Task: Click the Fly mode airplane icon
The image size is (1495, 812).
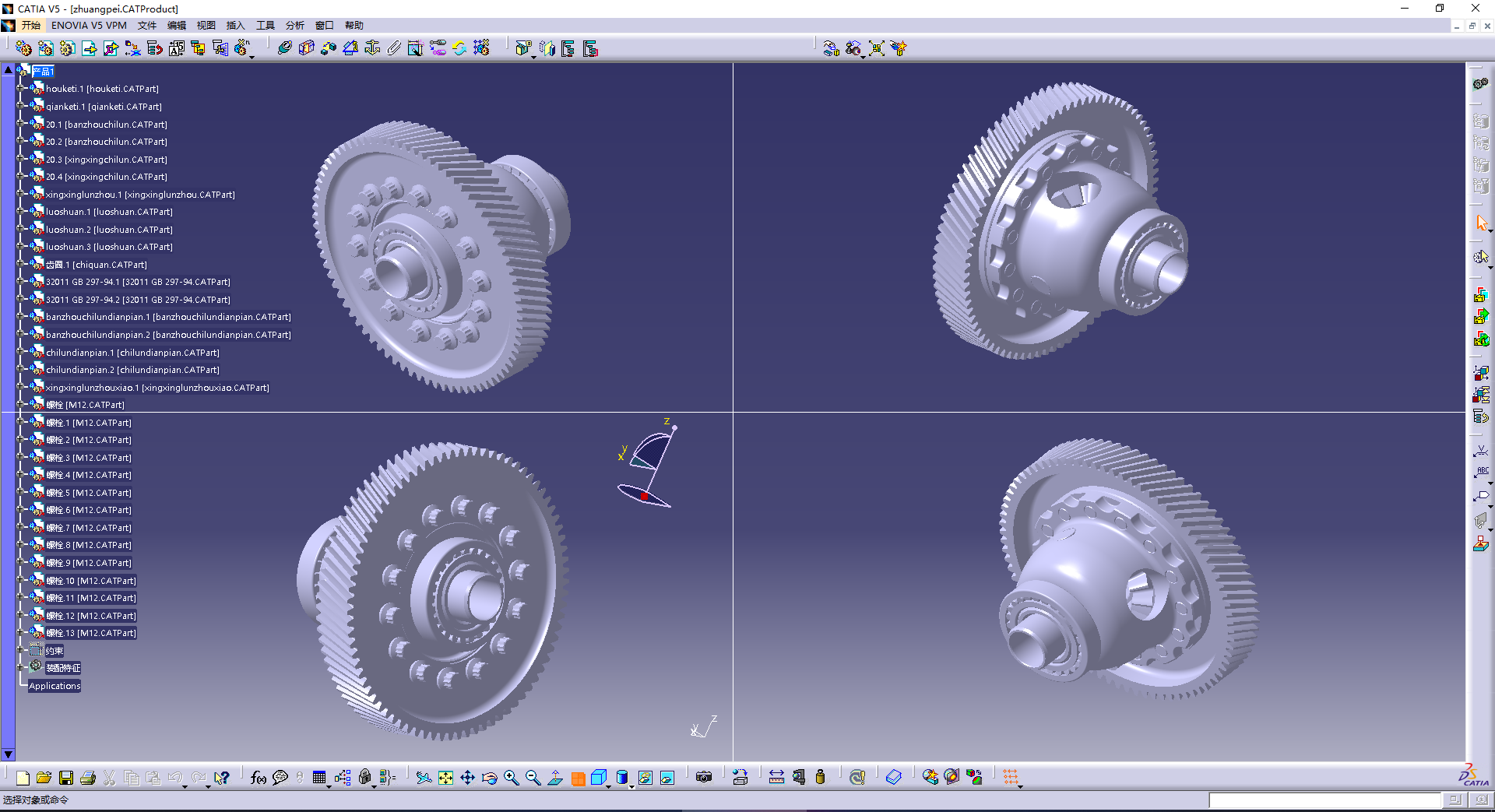Action: pos(424,777)
